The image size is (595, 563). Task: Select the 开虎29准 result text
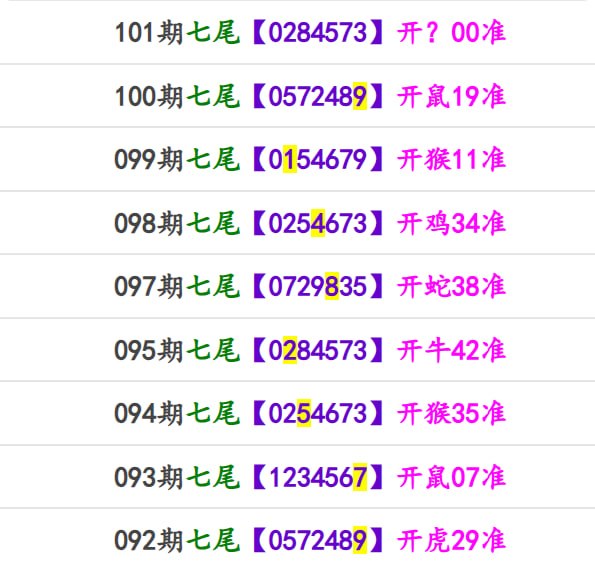452,541
